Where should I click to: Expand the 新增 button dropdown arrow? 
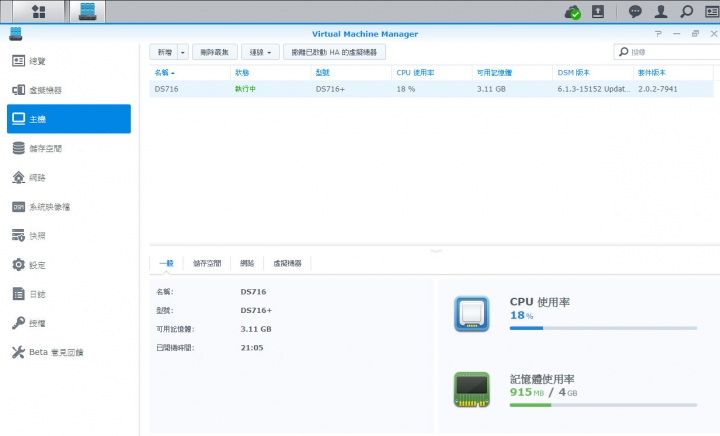(x=183, y=52)
